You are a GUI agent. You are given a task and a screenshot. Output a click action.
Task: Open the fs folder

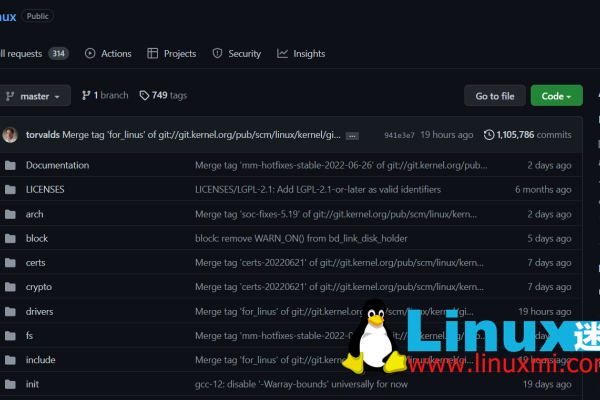[29, 336]
